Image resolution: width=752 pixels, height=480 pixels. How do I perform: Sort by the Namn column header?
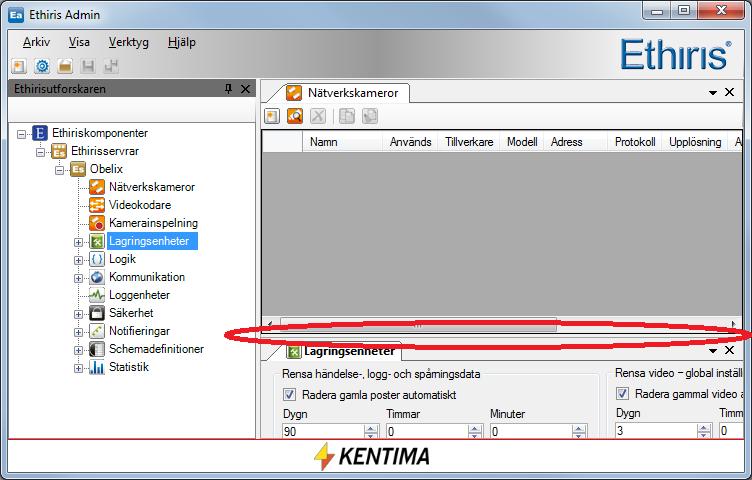(x=342, y=142)
